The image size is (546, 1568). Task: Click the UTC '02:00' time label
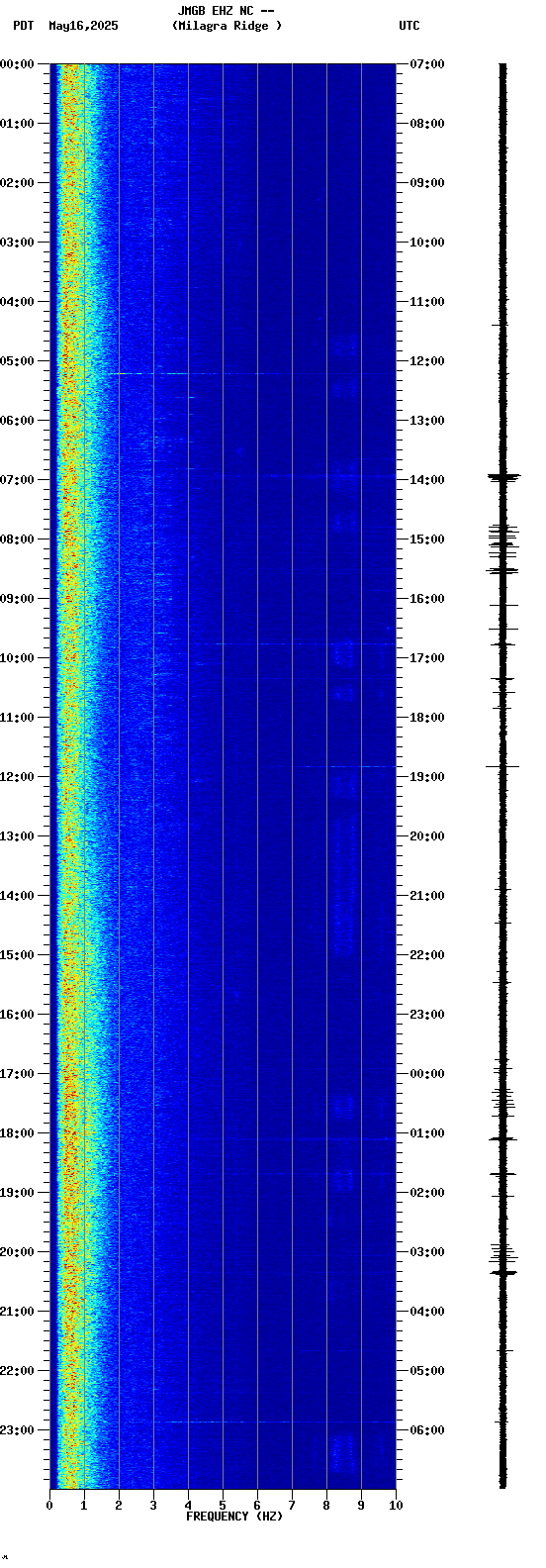tap(427, 1193)
